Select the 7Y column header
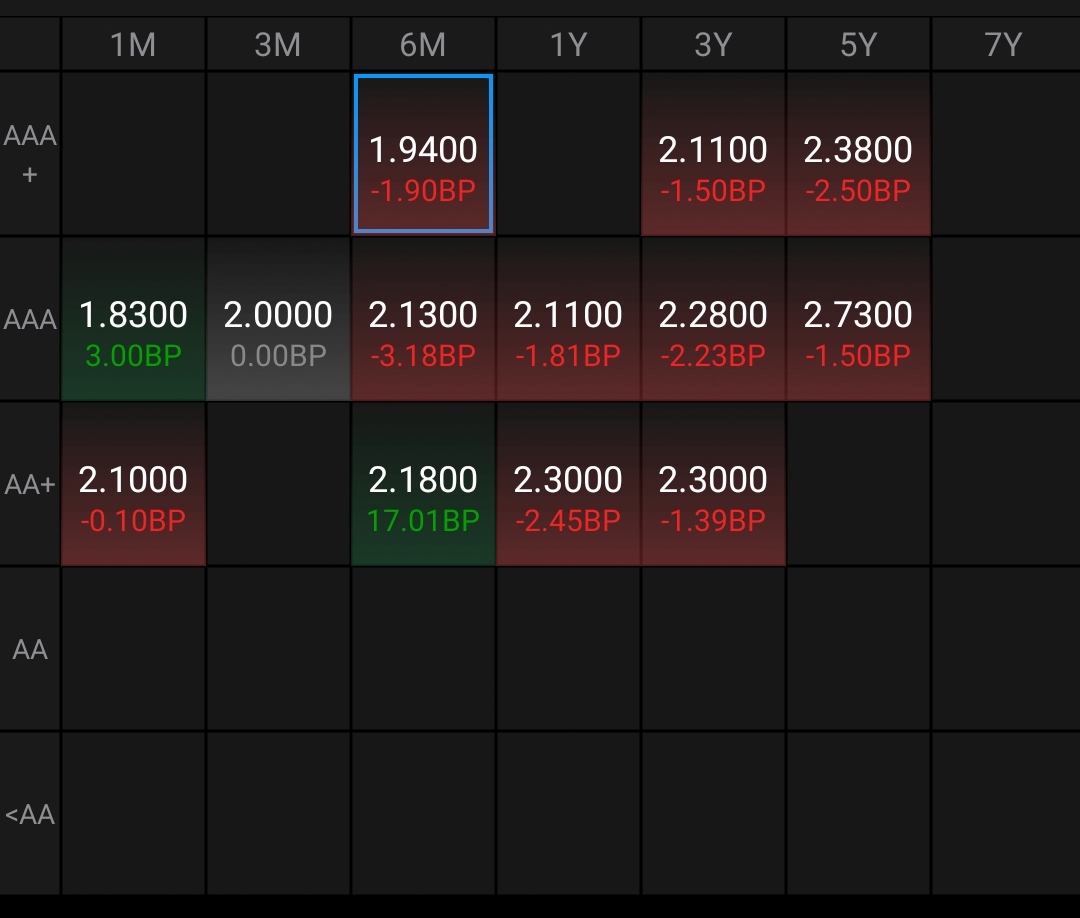The width and height of the screenshot is (1080, 918). (x=1003, y=45)
